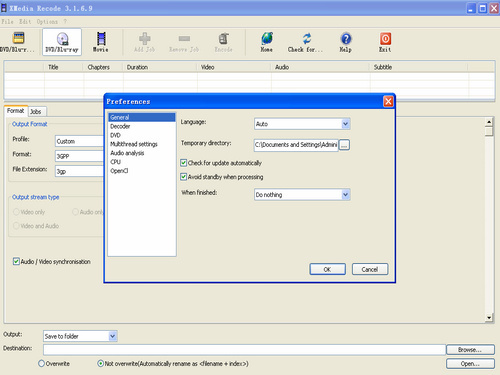500x375 pixels.
Task: Click the temporary directory browse button
Action: [x=344, y=145]
